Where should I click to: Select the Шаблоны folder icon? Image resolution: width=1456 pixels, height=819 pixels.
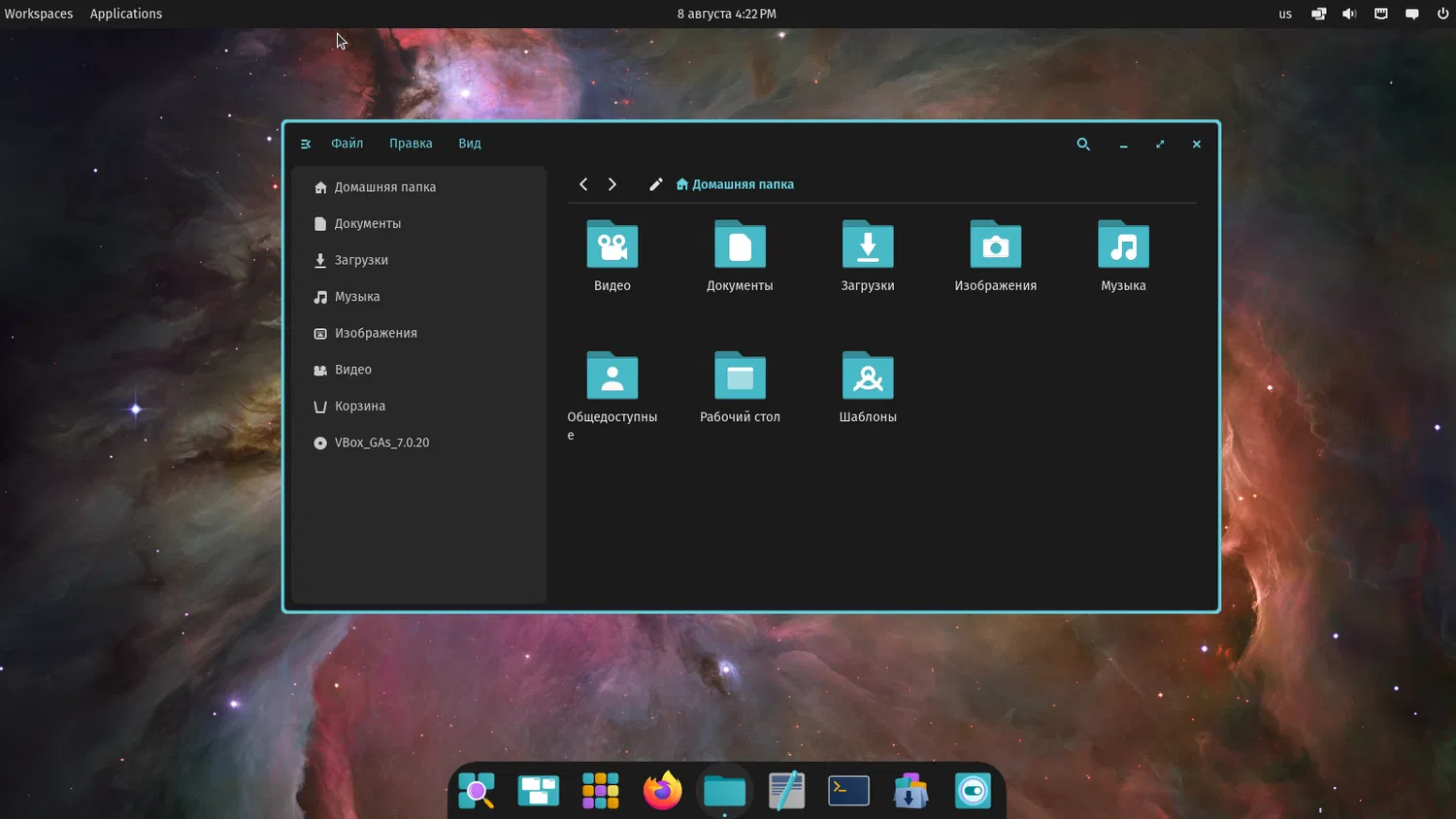(x=868, y=377)
